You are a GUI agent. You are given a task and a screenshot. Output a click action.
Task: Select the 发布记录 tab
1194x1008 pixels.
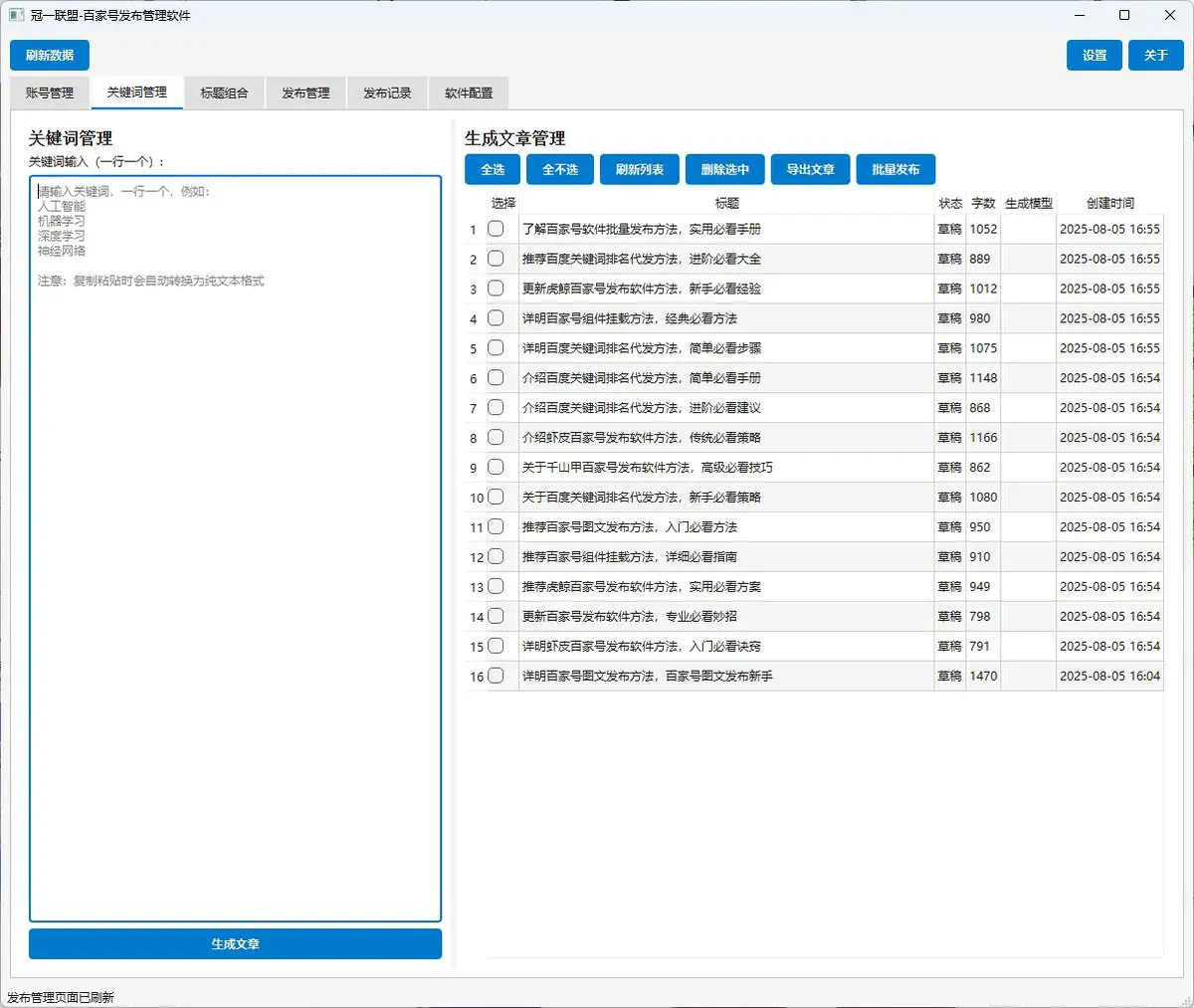387,93
